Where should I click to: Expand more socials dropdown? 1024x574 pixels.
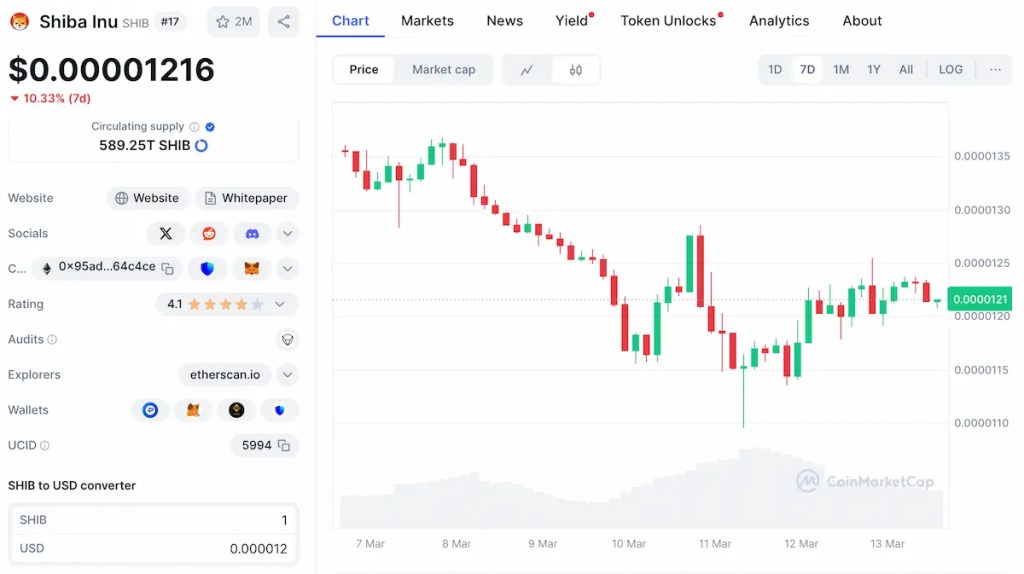(288, 233)
